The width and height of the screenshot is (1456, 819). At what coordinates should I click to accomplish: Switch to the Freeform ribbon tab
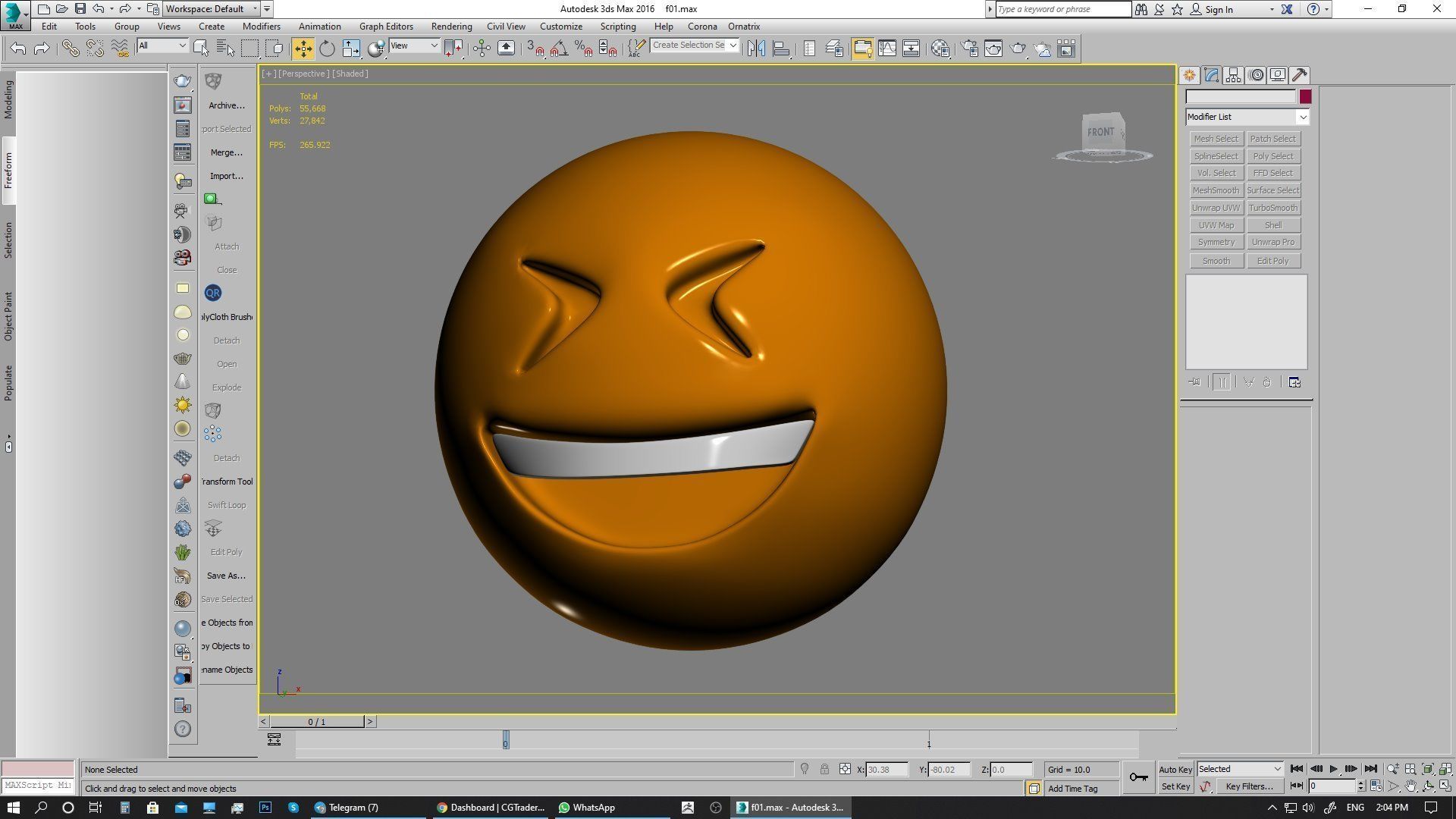(x=8, y=171)
